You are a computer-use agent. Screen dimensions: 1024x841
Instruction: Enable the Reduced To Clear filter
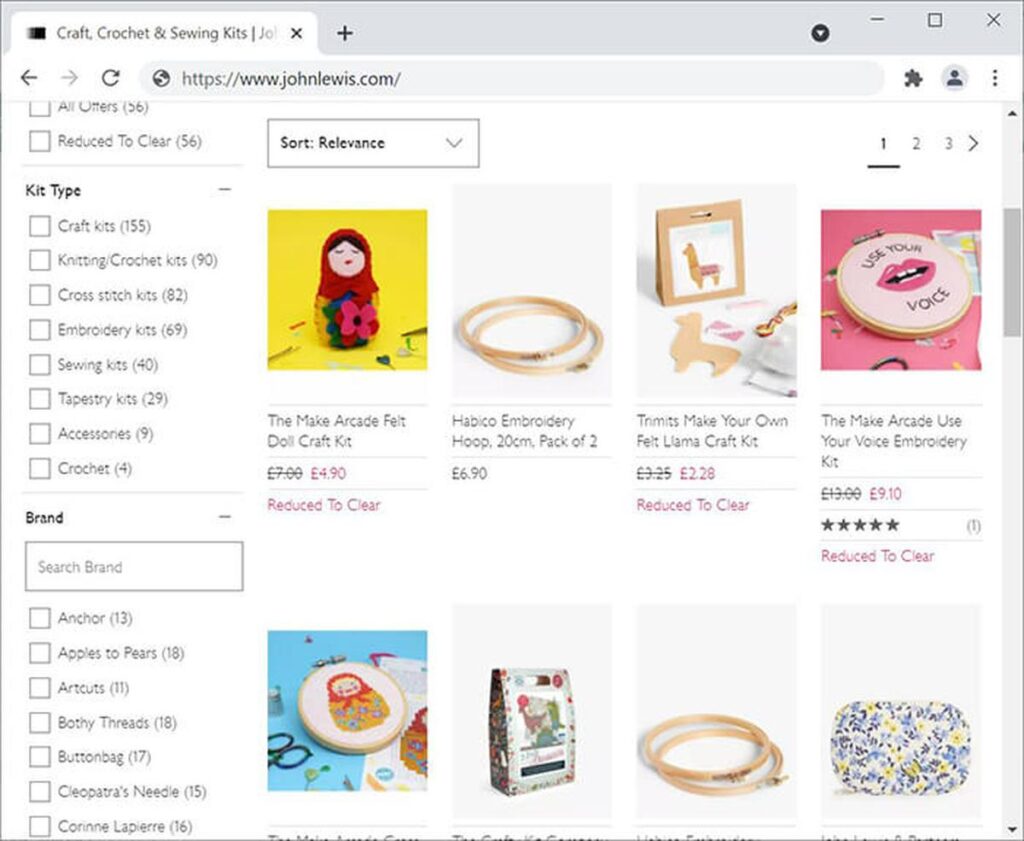pos(39,141)
